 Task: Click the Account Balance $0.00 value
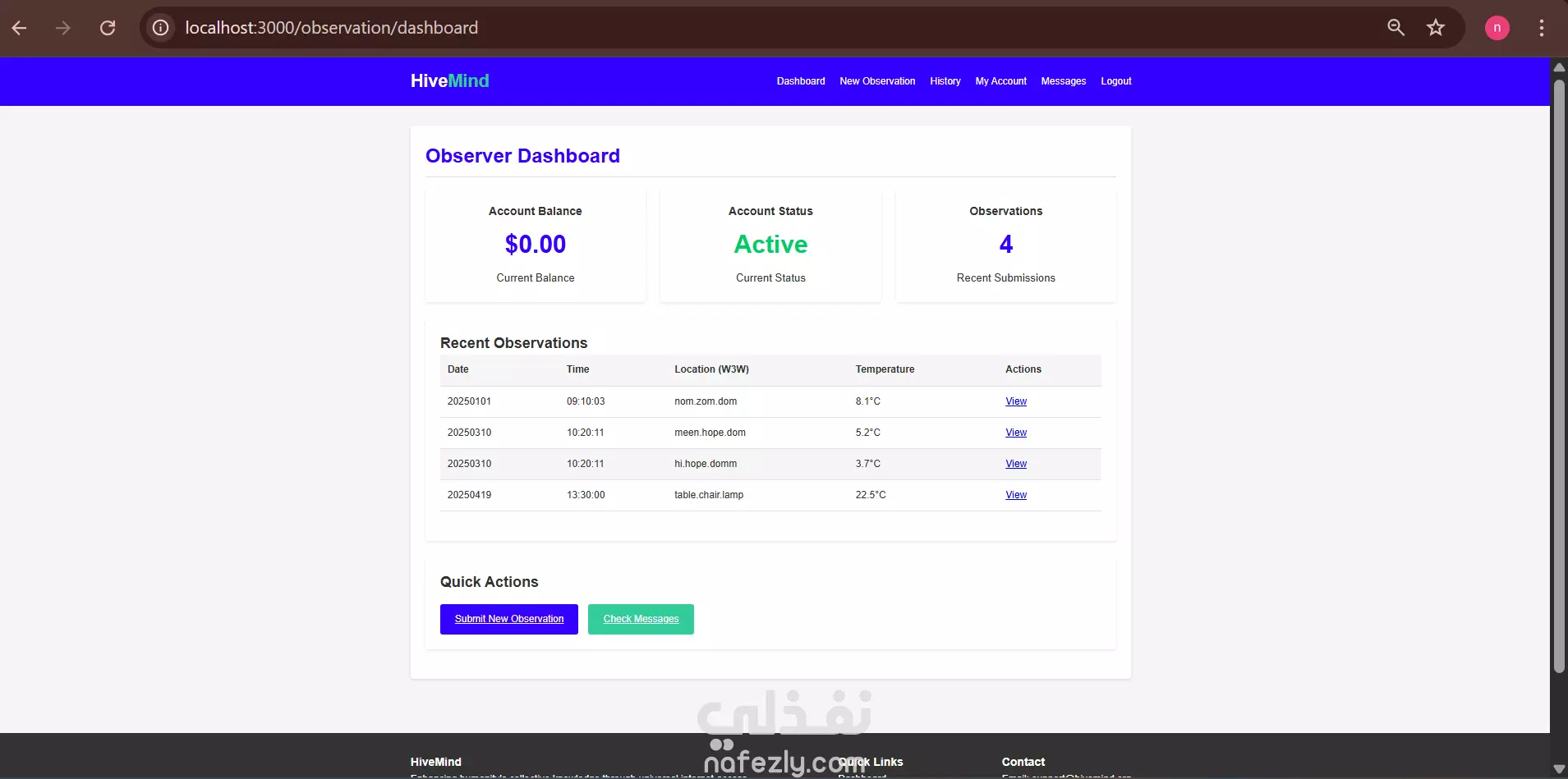(x=536, y=244)
